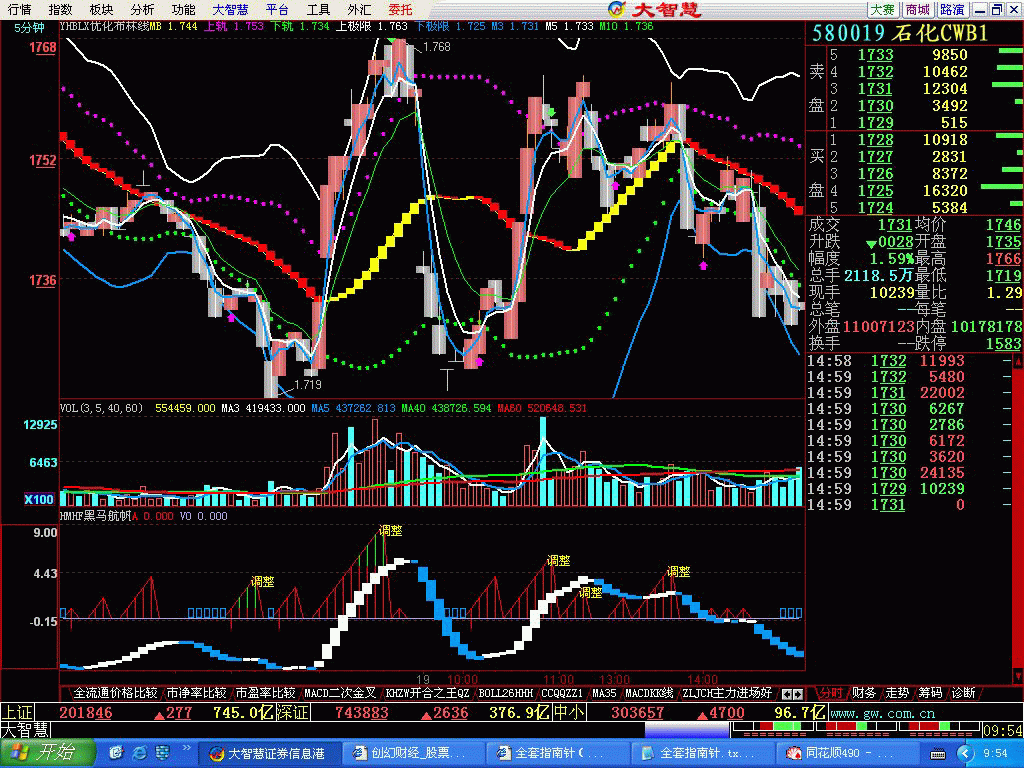Screen dimensions: 1024x768
Task: Select the 诊断 side panel tab
Action: click(x=963, y=693)
